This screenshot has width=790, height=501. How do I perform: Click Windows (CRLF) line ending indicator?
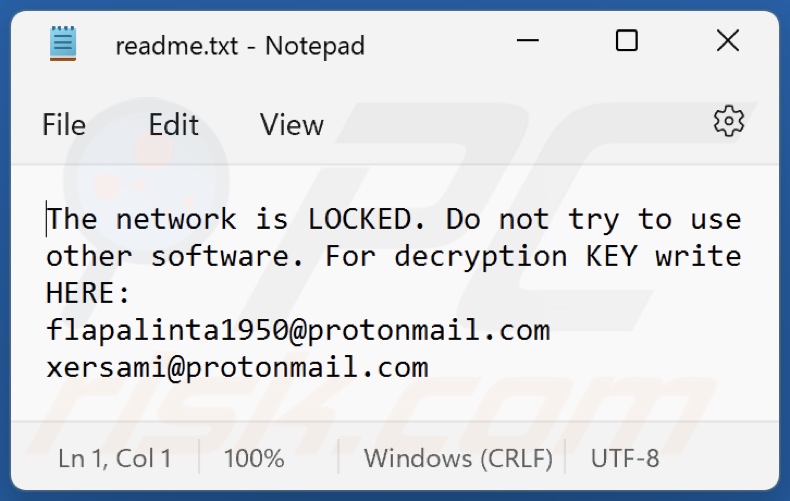(x=458, y=459)
